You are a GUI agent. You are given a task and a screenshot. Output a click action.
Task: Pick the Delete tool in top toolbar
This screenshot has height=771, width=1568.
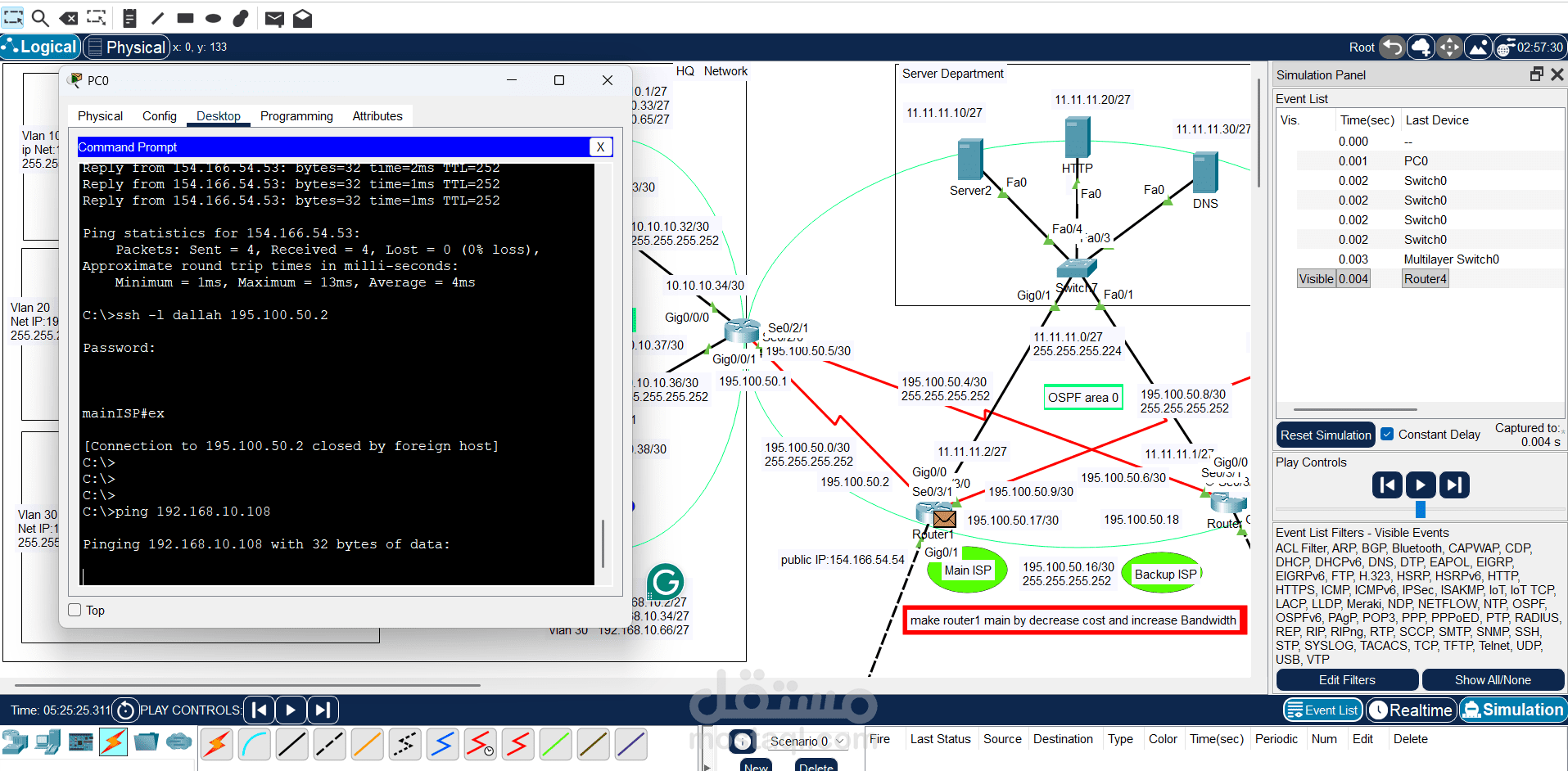(69, 18)
